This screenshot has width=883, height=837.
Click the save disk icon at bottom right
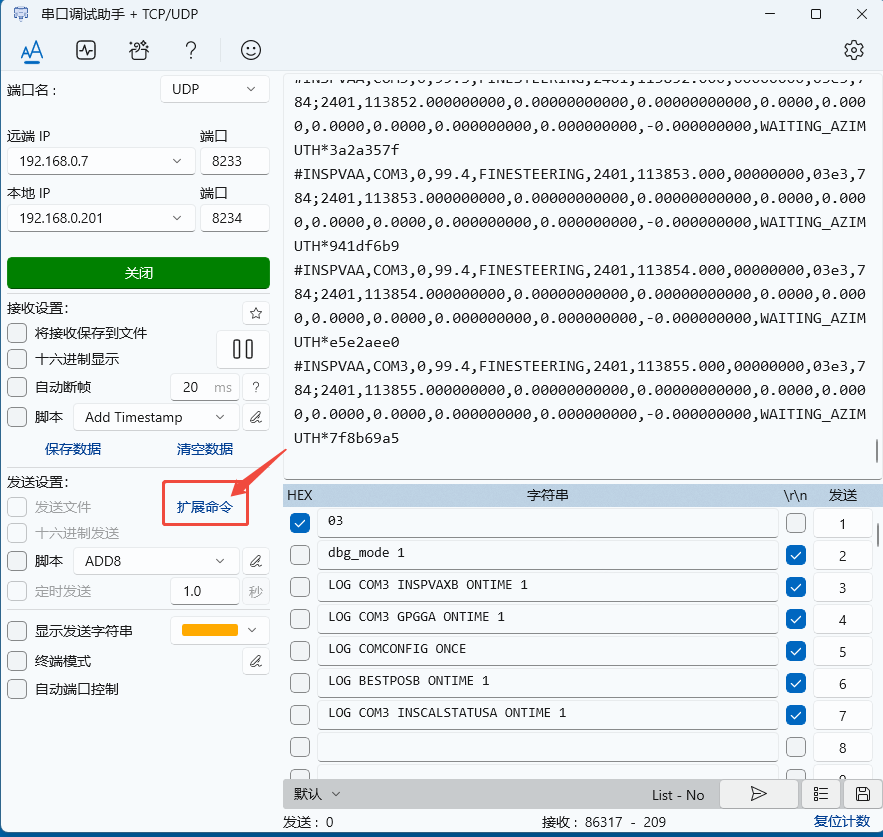tap(862, 794)
